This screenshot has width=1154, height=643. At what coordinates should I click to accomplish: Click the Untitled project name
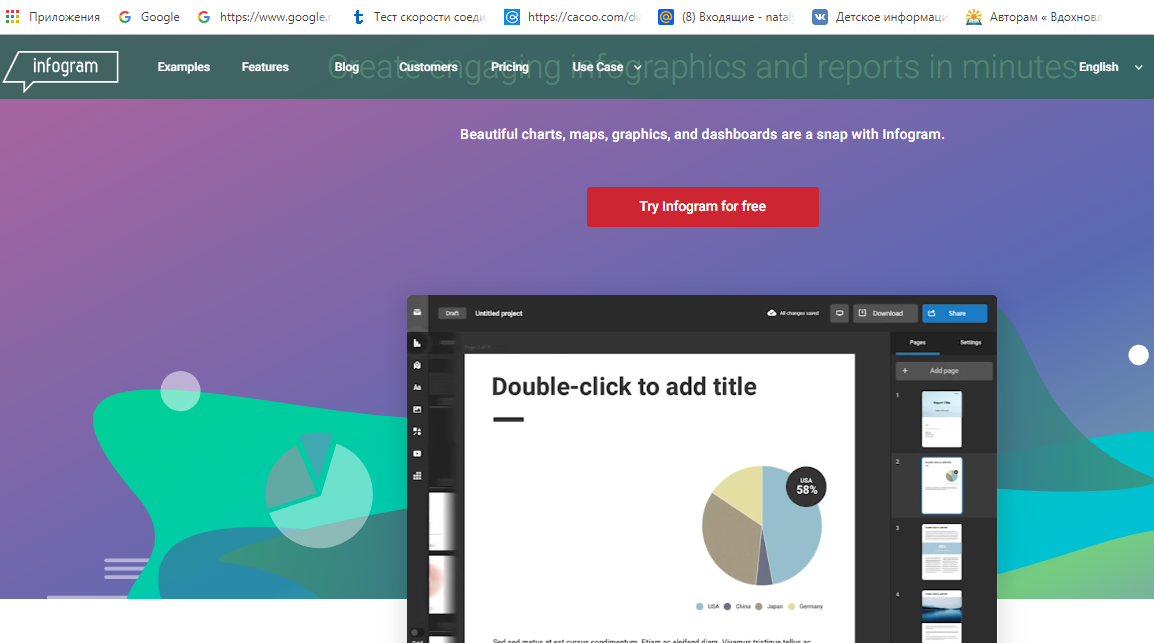(499, 313)
